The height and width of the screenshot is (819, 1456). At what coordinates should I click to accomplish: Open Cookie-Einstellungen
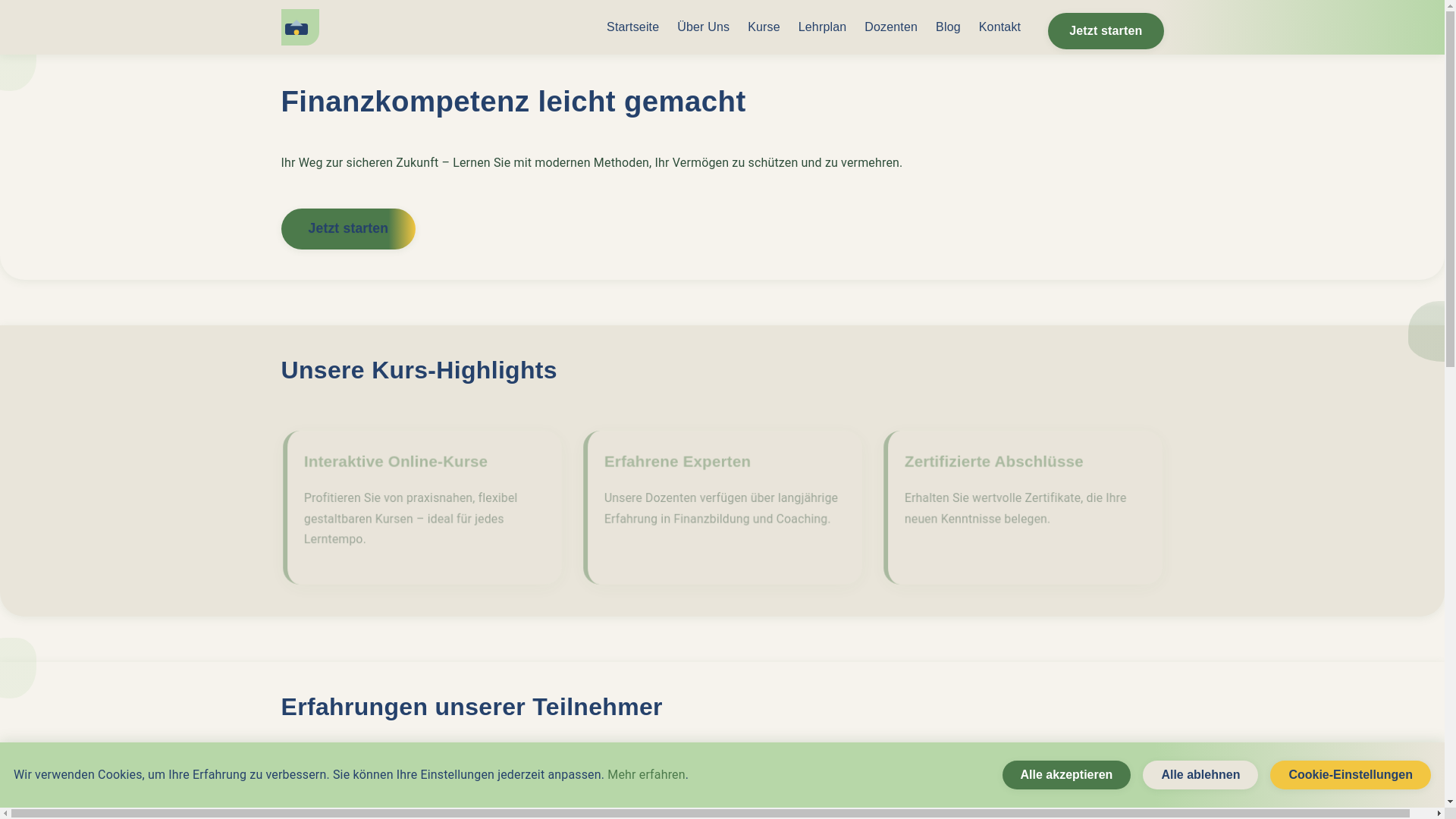click(x=1351, y=775)
